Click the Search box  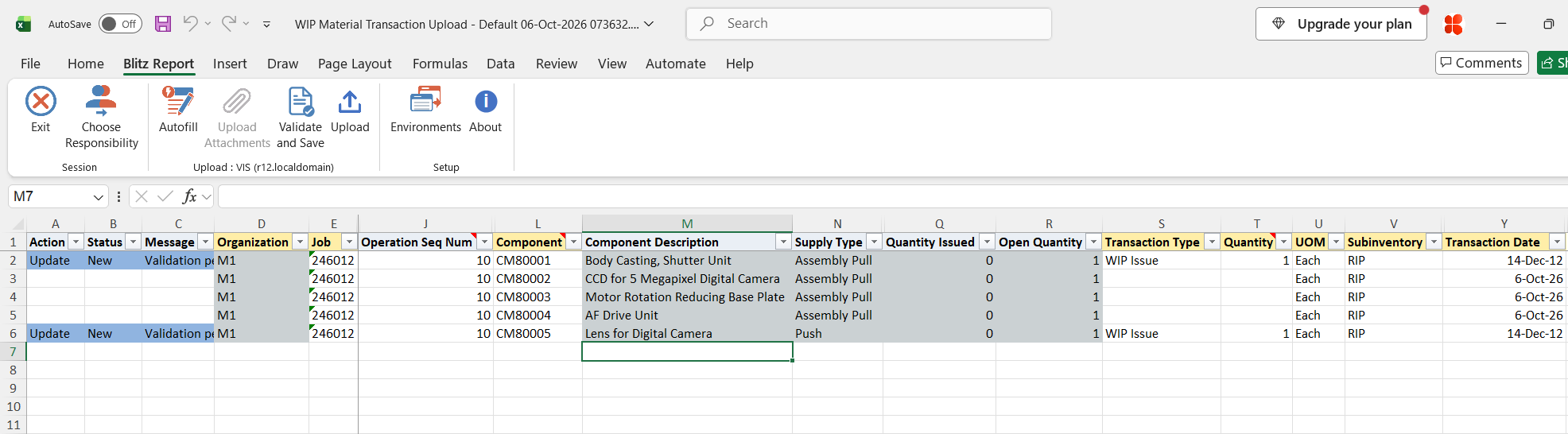(x=869, y=24)
